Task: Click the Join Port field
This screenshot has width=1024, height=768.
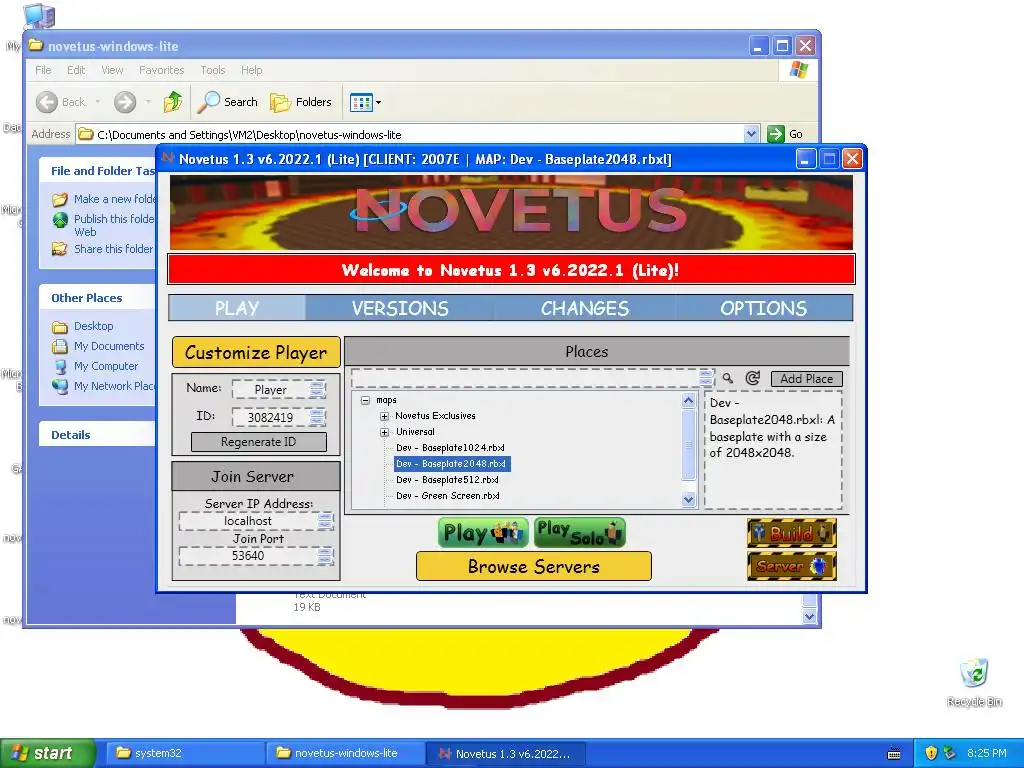Action: click(x=256, y=556)
